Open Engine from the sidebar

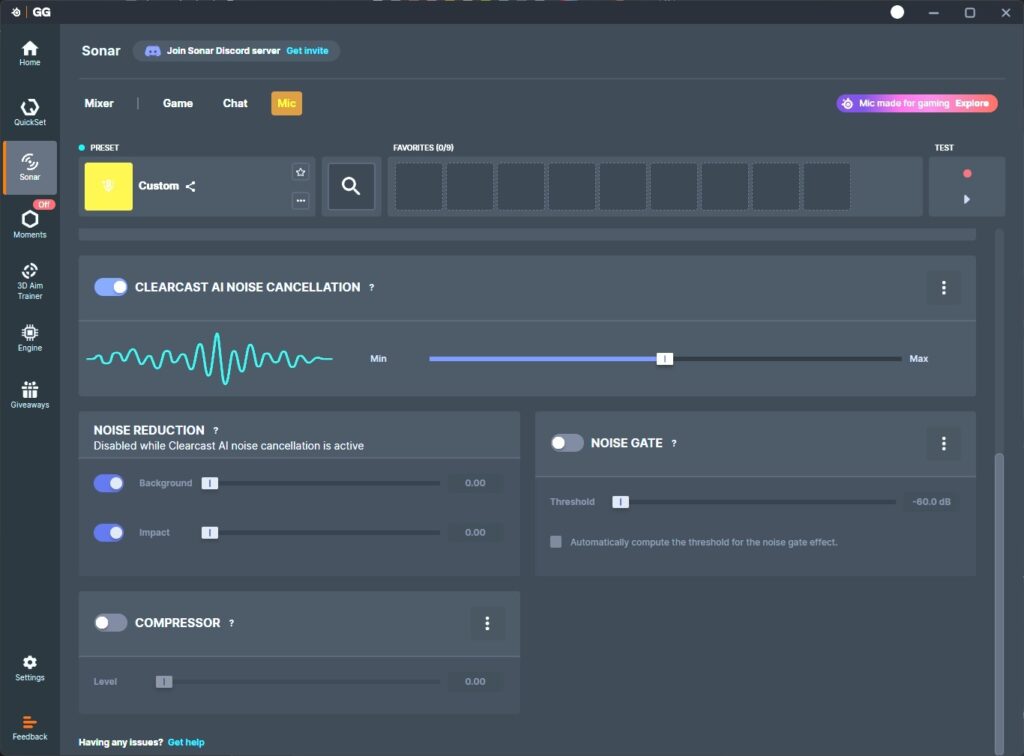29,338
